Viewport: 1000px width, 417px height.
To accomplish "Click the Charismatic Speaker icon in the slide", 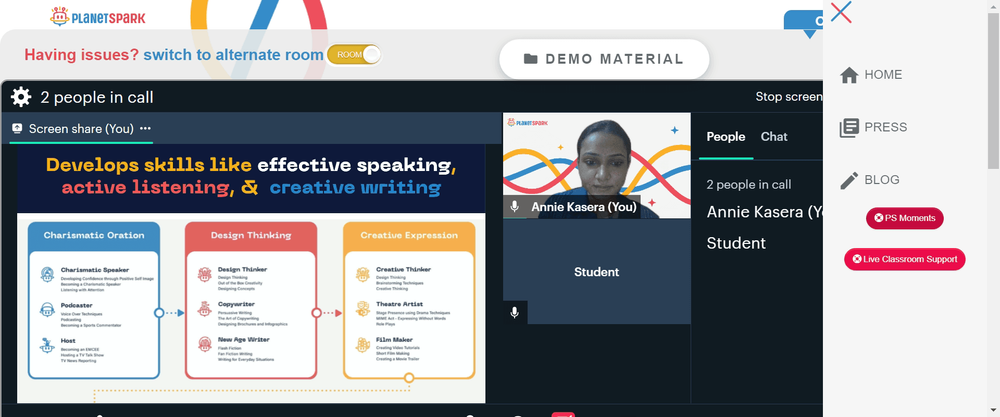I will click(47, 275).
